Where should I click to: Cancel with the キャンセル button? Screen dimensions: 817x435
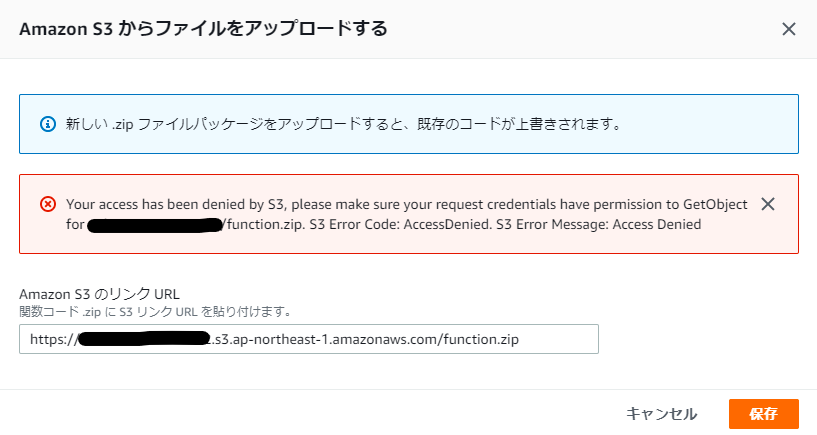pyautogui.click(x=661, y=414)
